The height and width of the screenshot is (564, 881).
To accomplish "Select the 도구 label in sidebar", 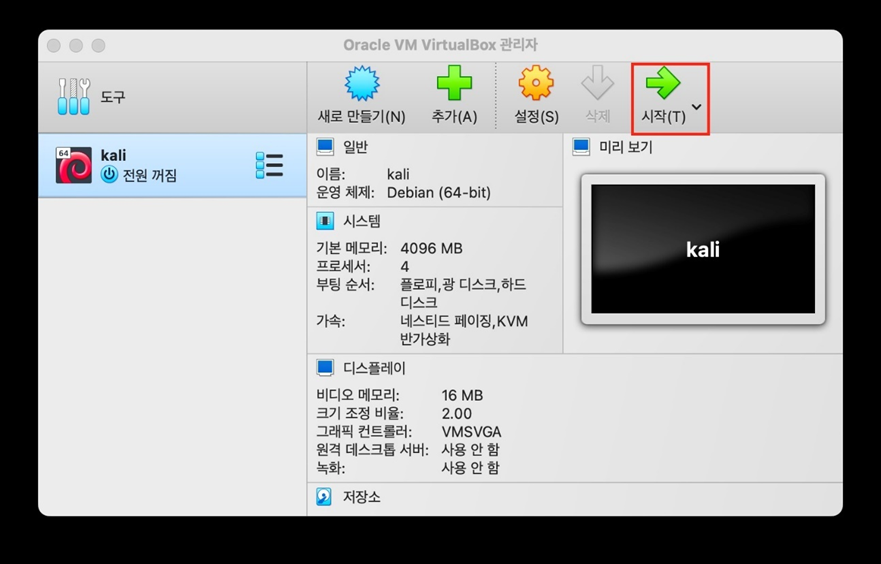I will click(x=112, y=97).
